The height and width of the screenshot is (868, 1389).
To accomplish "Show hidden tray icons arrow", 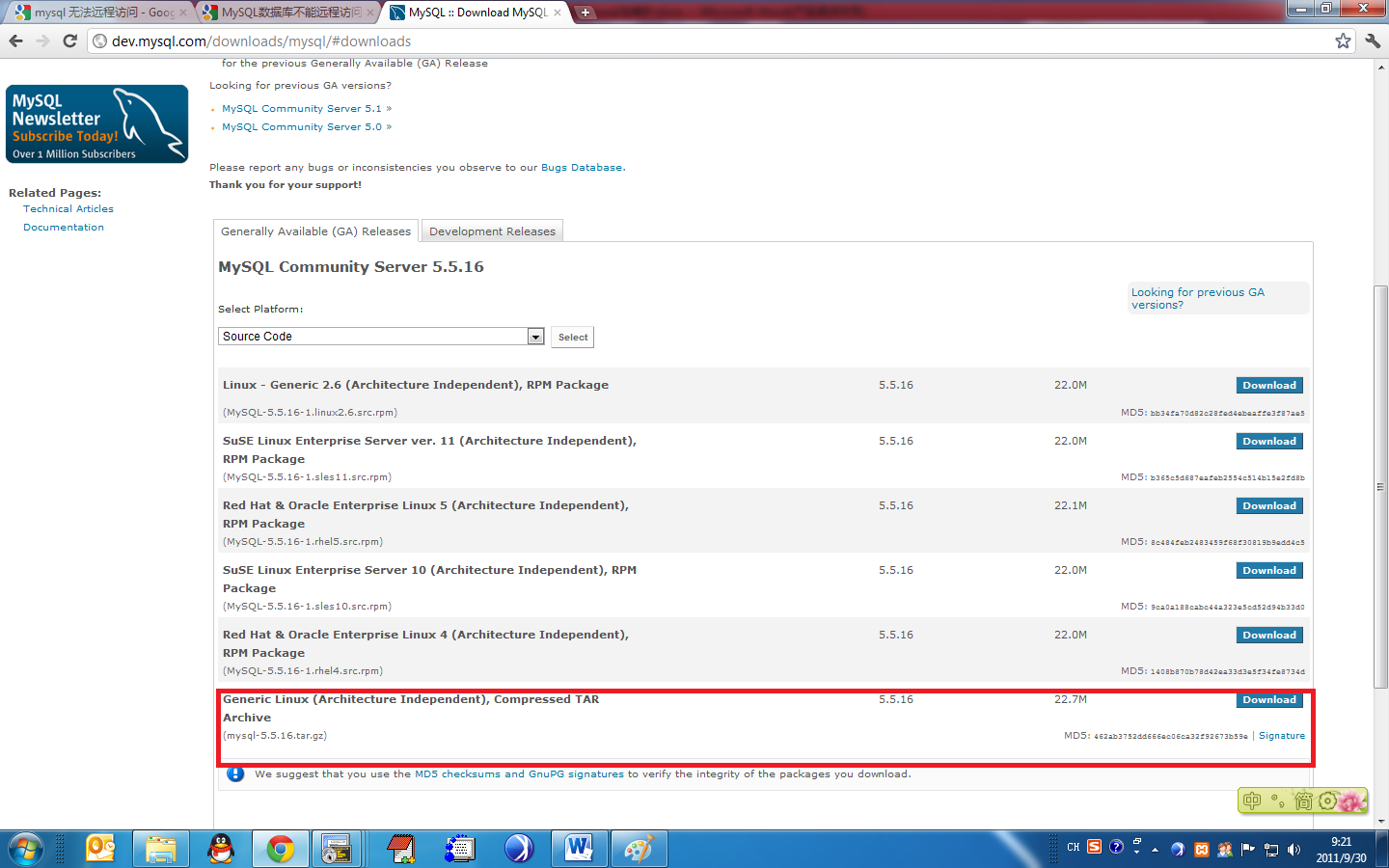I will click(1155, 850).
